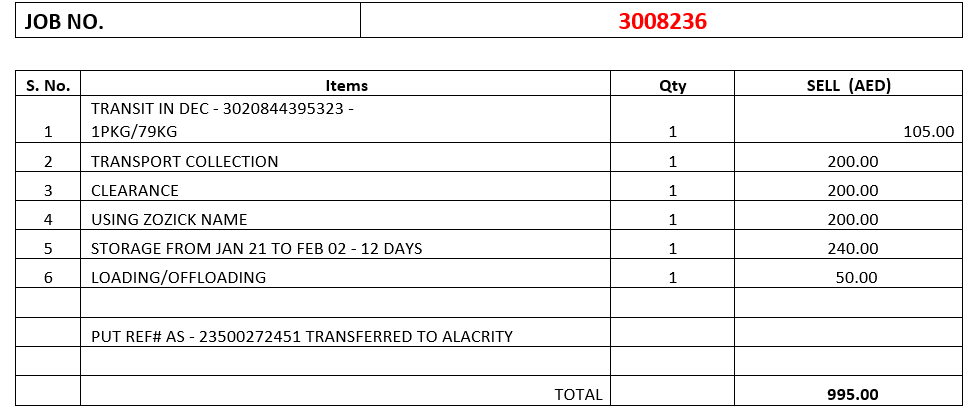Select the clearance 200.00 amount

(853, 190)
